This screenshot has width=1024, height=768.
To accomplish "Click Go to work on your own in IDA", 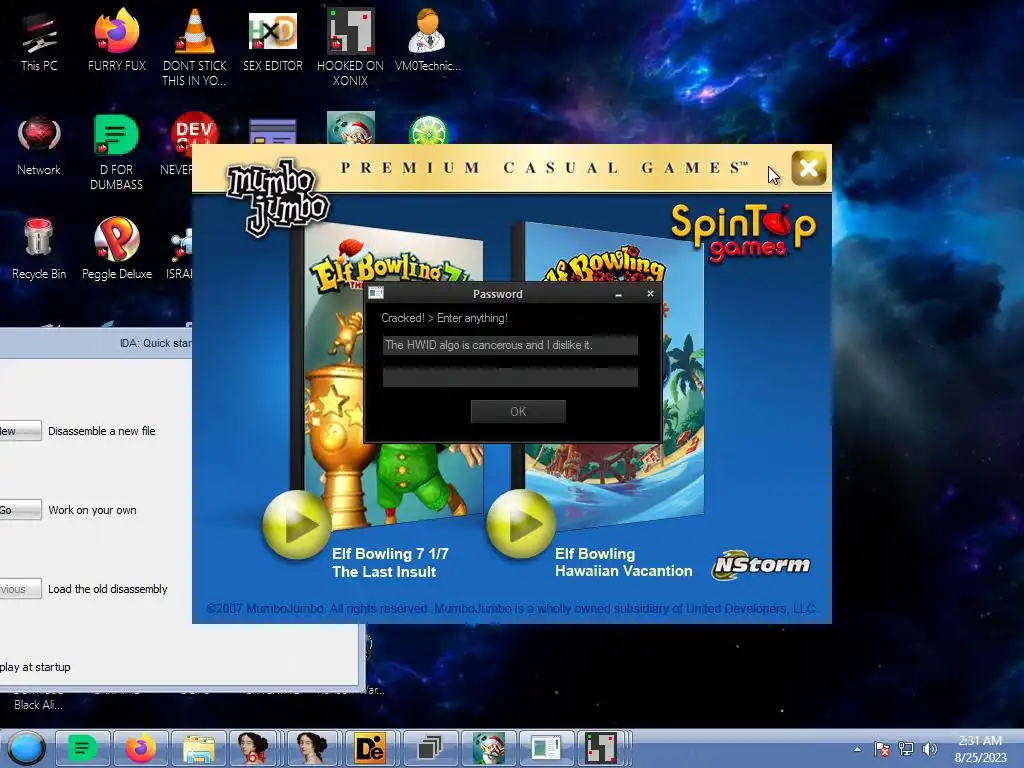I will coord(20,510).
